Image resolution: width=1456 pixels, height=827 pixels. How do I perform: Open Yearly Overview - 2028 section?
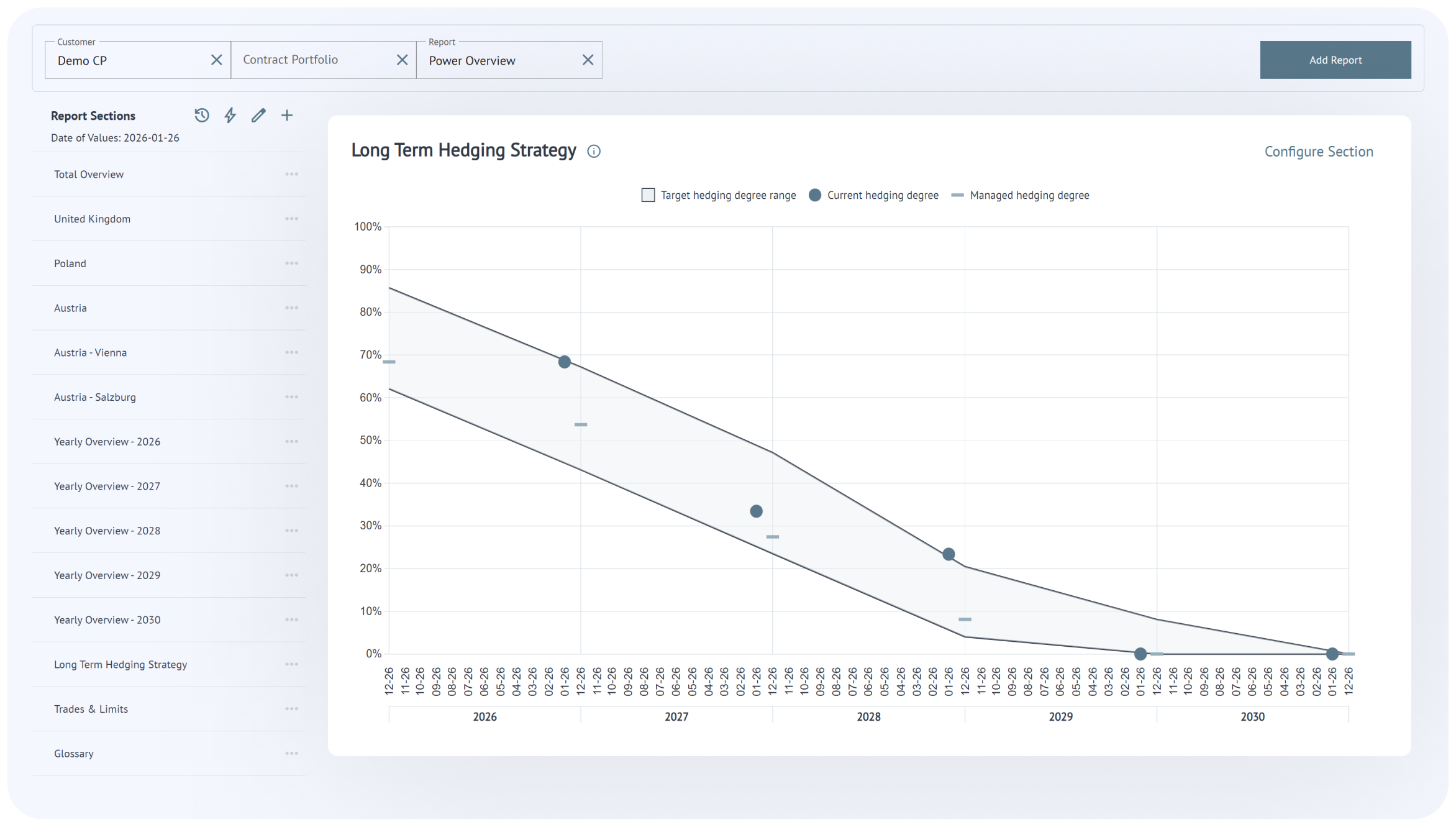(x=107, y=531)
